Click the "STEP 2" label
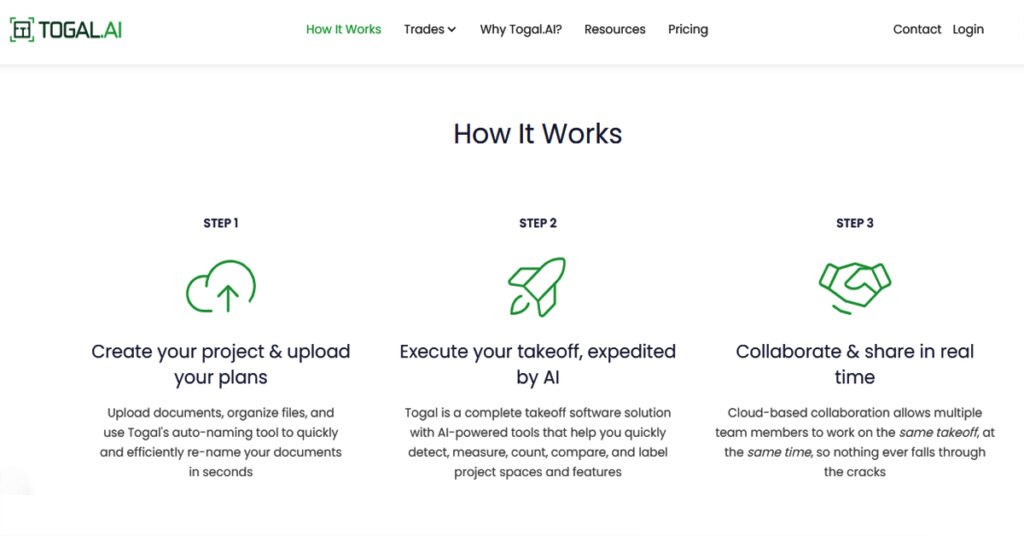 click(537, 223)
